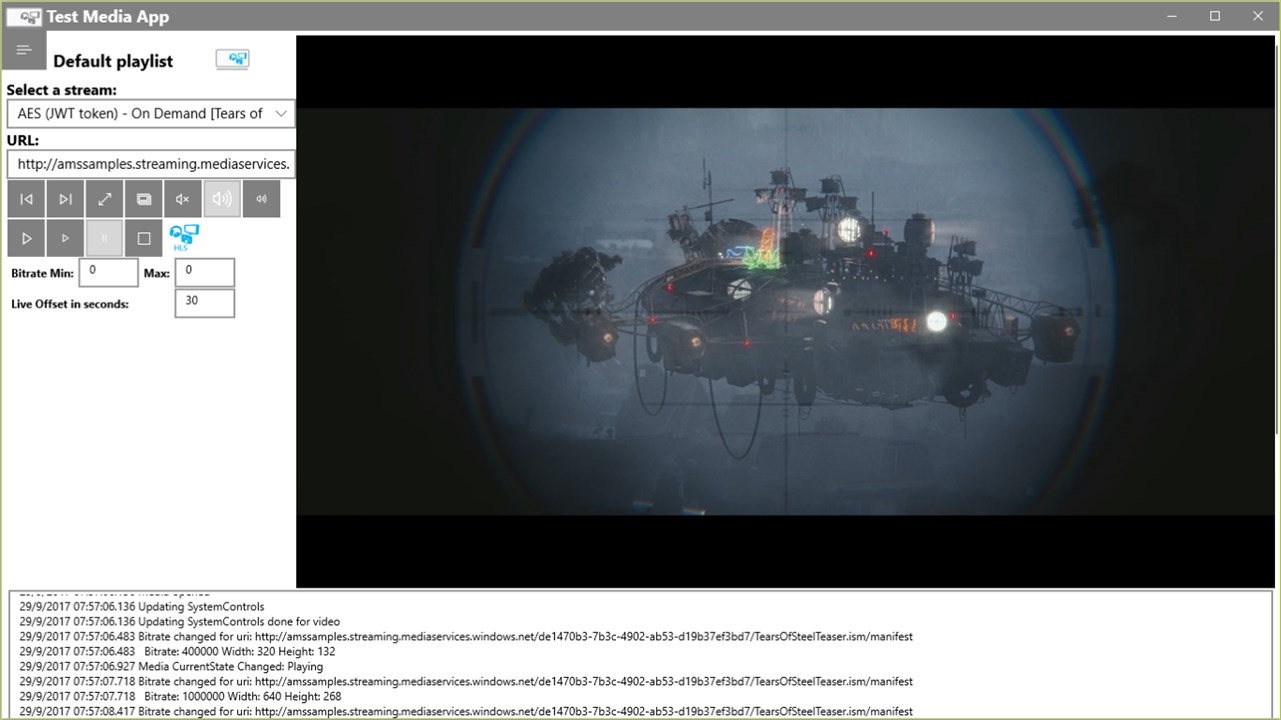Click the video playback area
This screenshot has height=720, width=1281.
(786, 311)
